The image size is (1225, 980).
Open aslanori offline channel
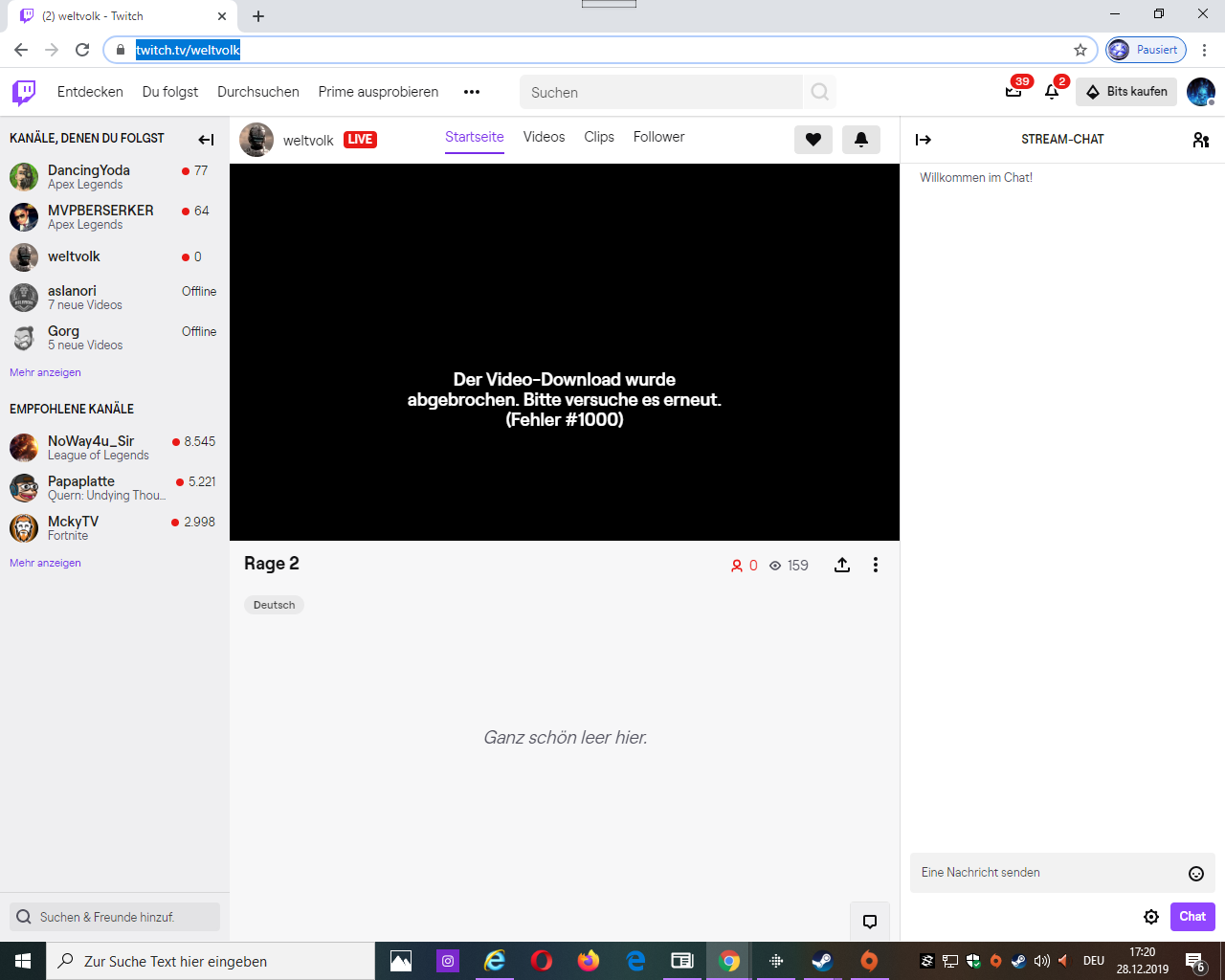114,298
